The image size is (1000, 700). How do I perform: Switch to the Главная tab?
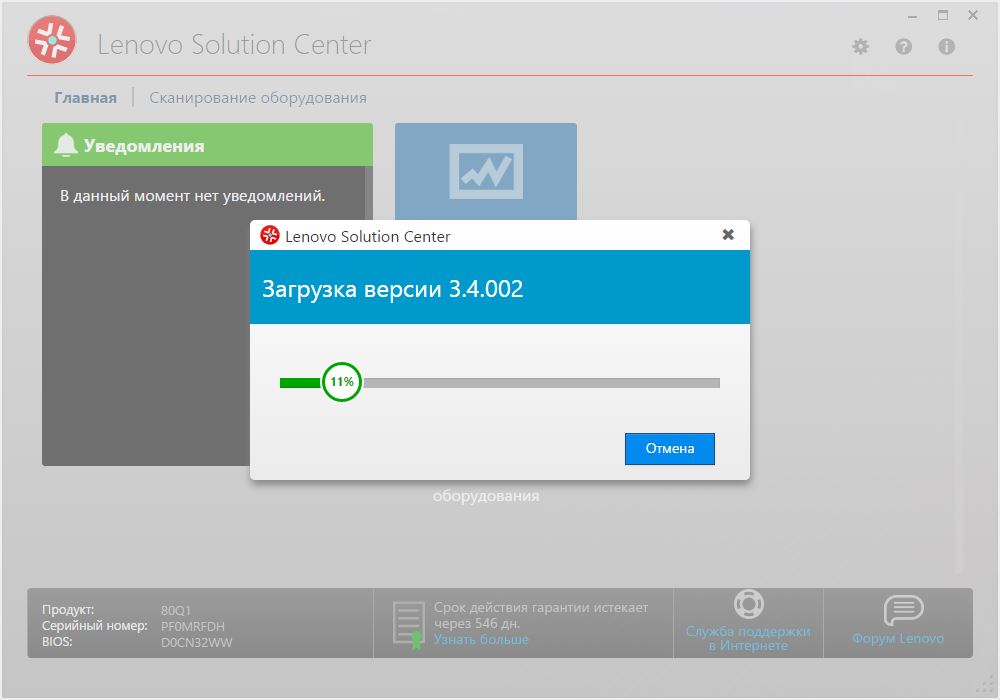pyautogui.click(x=85, y=98)
